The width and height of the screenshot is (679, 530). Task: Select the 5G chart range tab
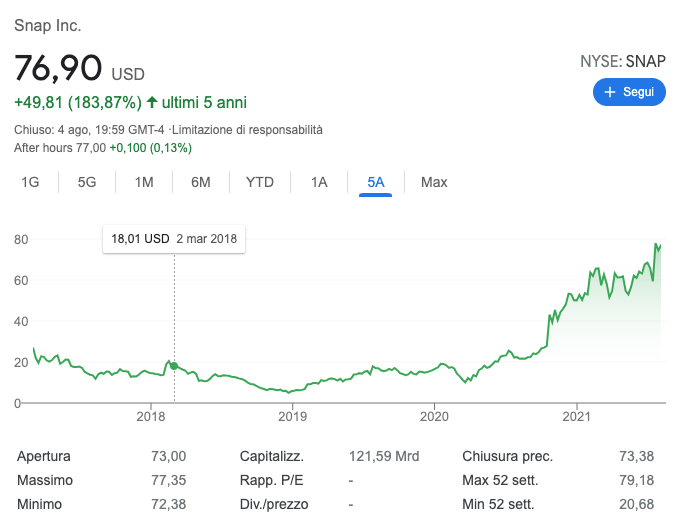pyautogui.click(x=87, y=182)
